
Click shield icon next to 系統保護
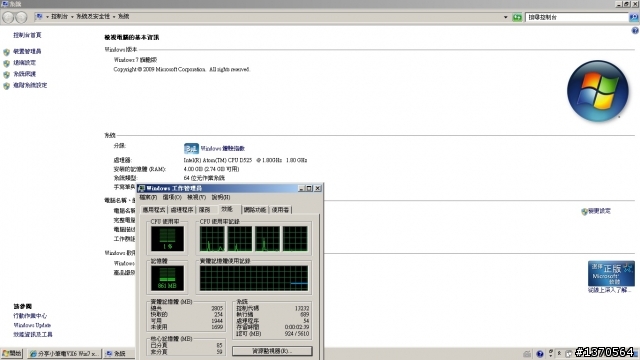pos(7,75)
